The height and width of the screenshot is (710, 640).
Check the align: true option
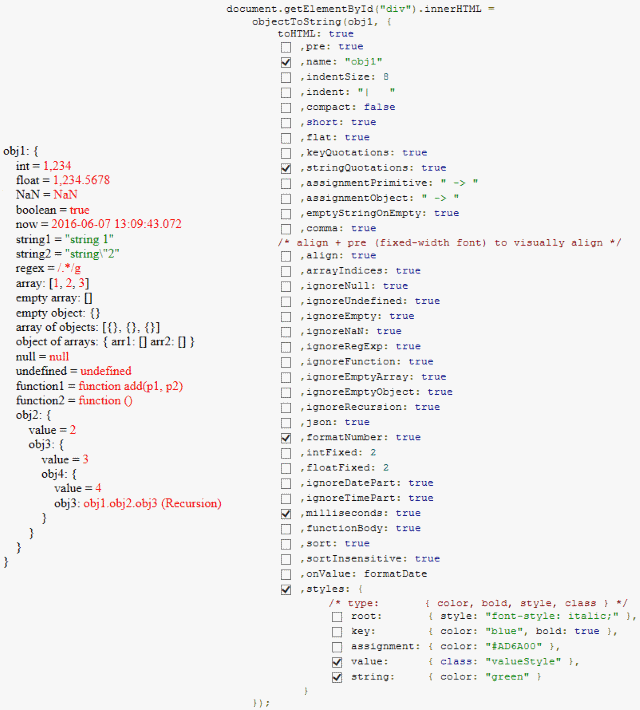[x=286, y=256]
